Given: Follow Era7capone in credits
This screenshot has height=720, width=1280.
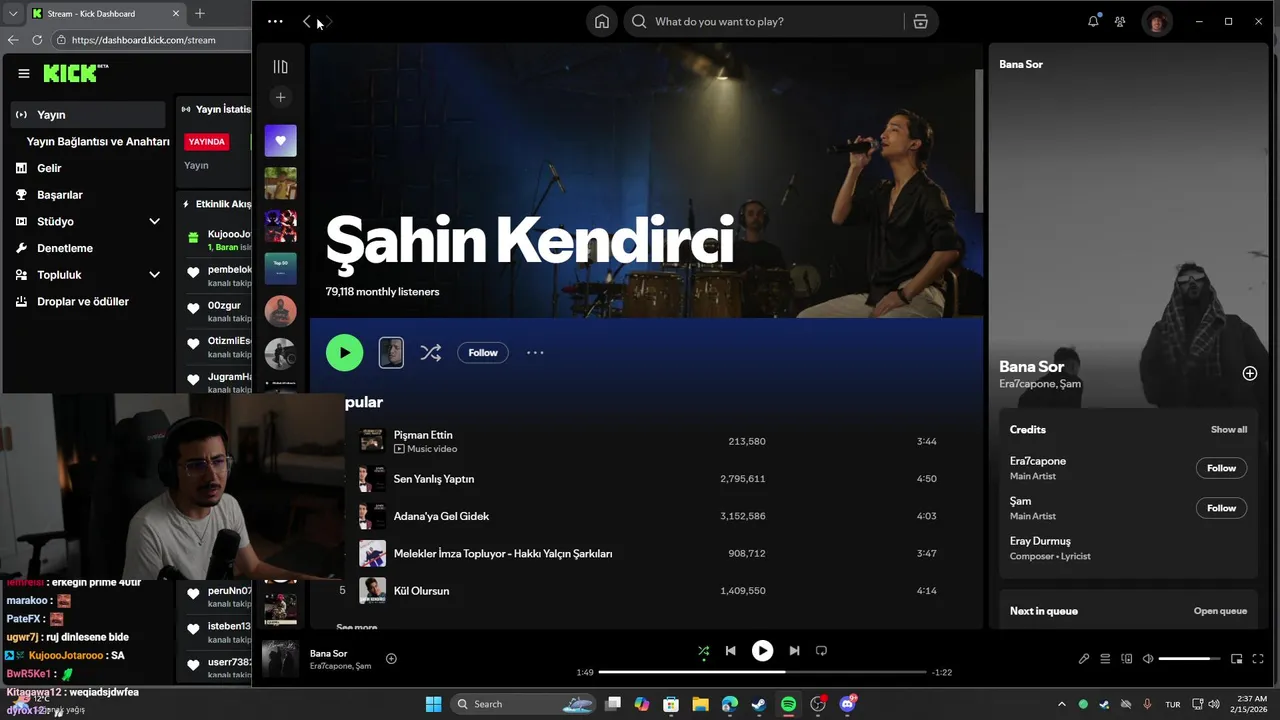Looking at the screenshot, I should (1221, 468).
